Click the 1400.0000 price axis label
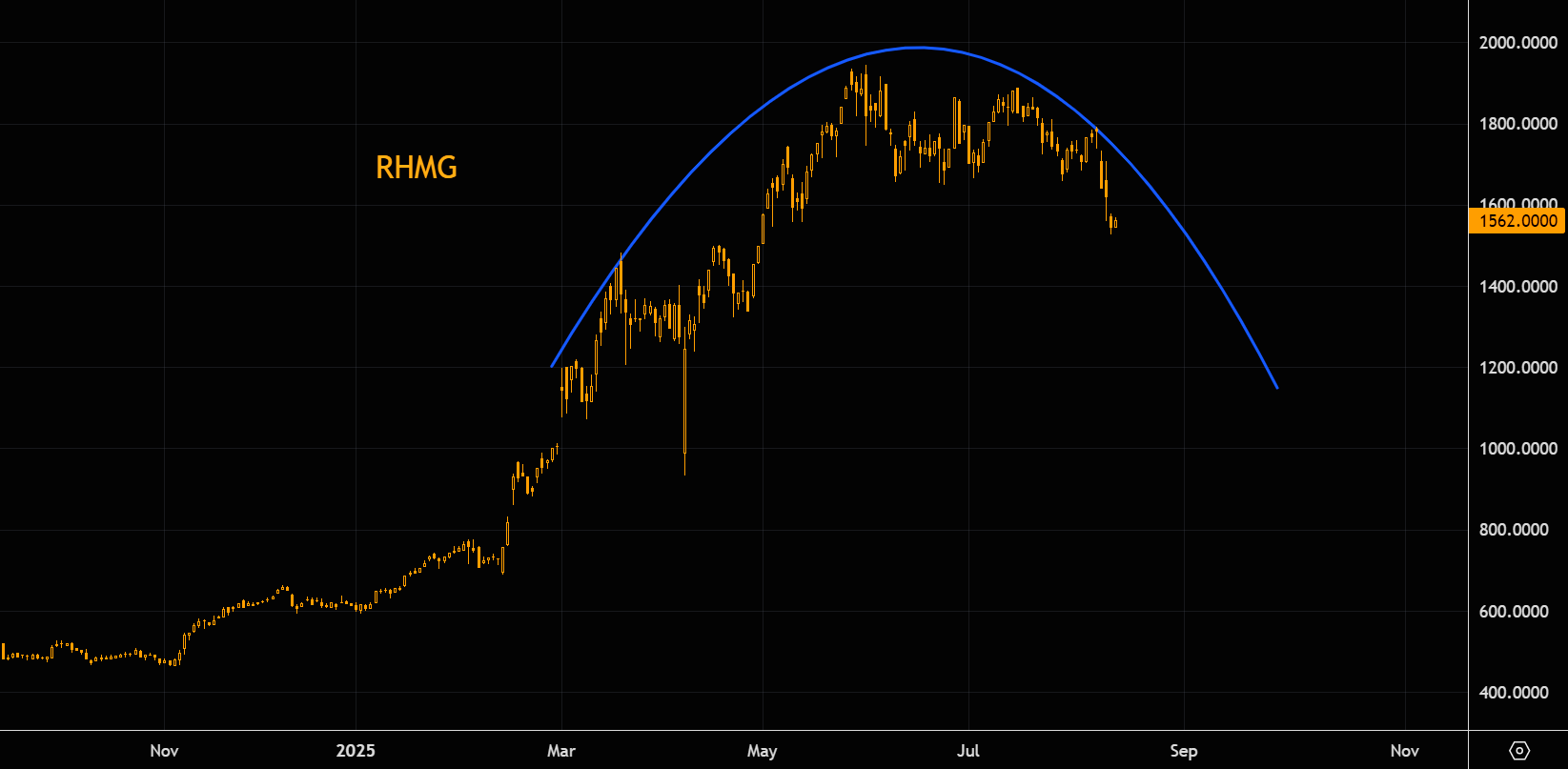This screenshot has height=769, width=1568. pyautogui.click(x=1517, y=287)
